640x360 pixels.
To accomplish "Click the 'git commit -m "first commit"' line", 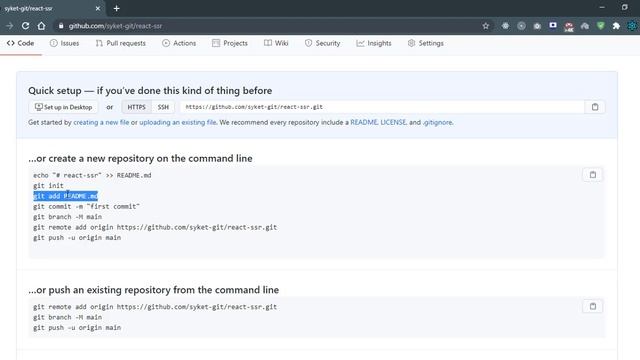I will pos(86,206).
